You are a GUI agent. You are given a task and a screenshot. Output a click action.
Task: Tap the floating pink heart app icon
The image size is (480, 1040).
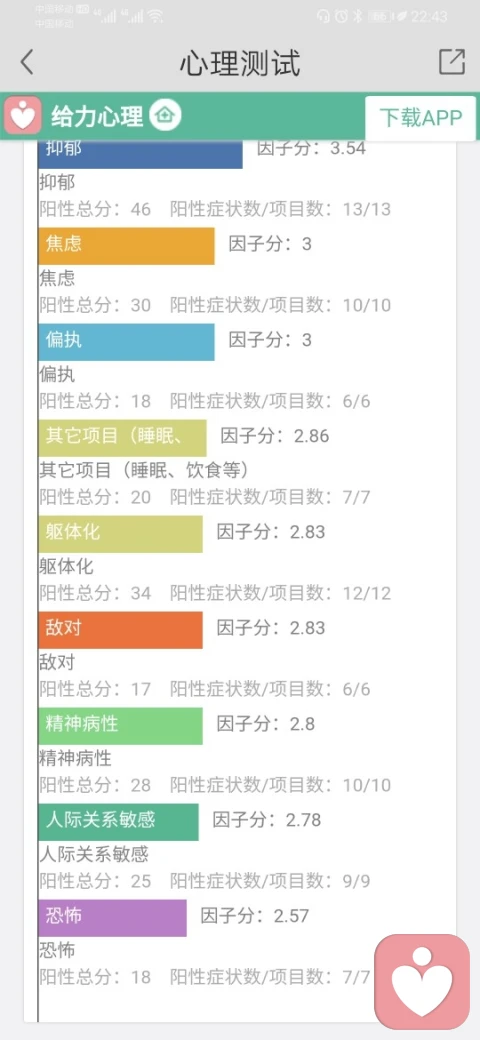[422, 982]
